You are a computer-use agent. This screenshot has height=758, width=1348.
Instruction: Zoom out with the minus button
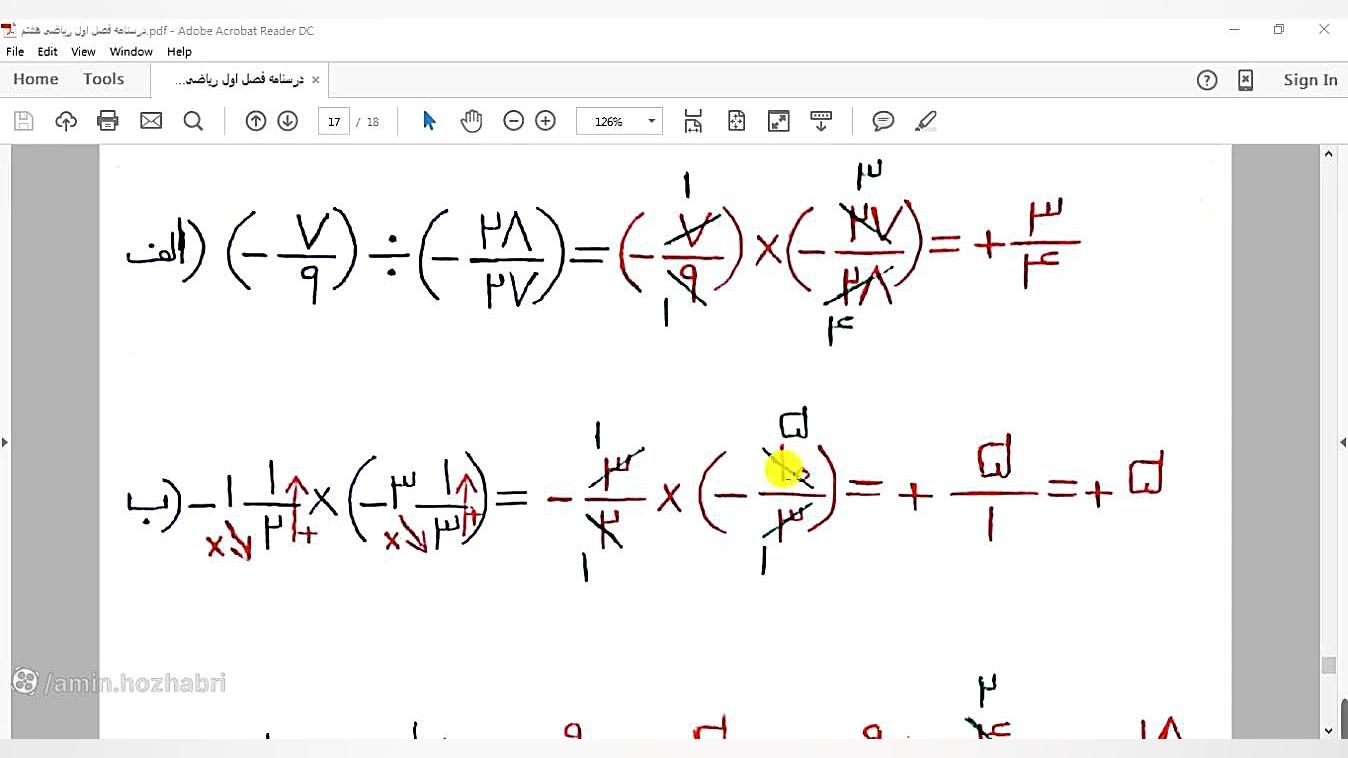click(514, 121)
